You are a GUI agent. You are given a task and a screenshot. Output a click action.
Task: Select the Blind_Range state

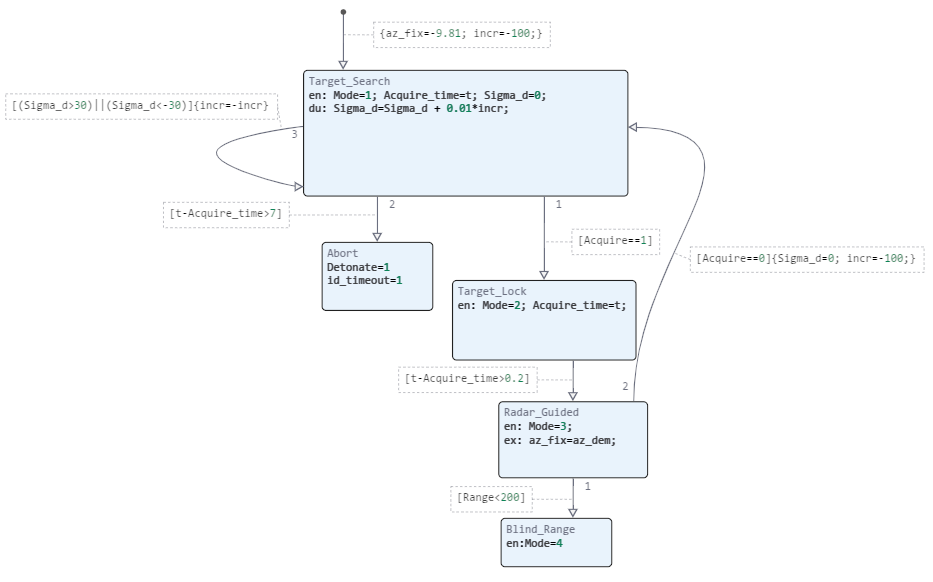(x=556, y=548)
